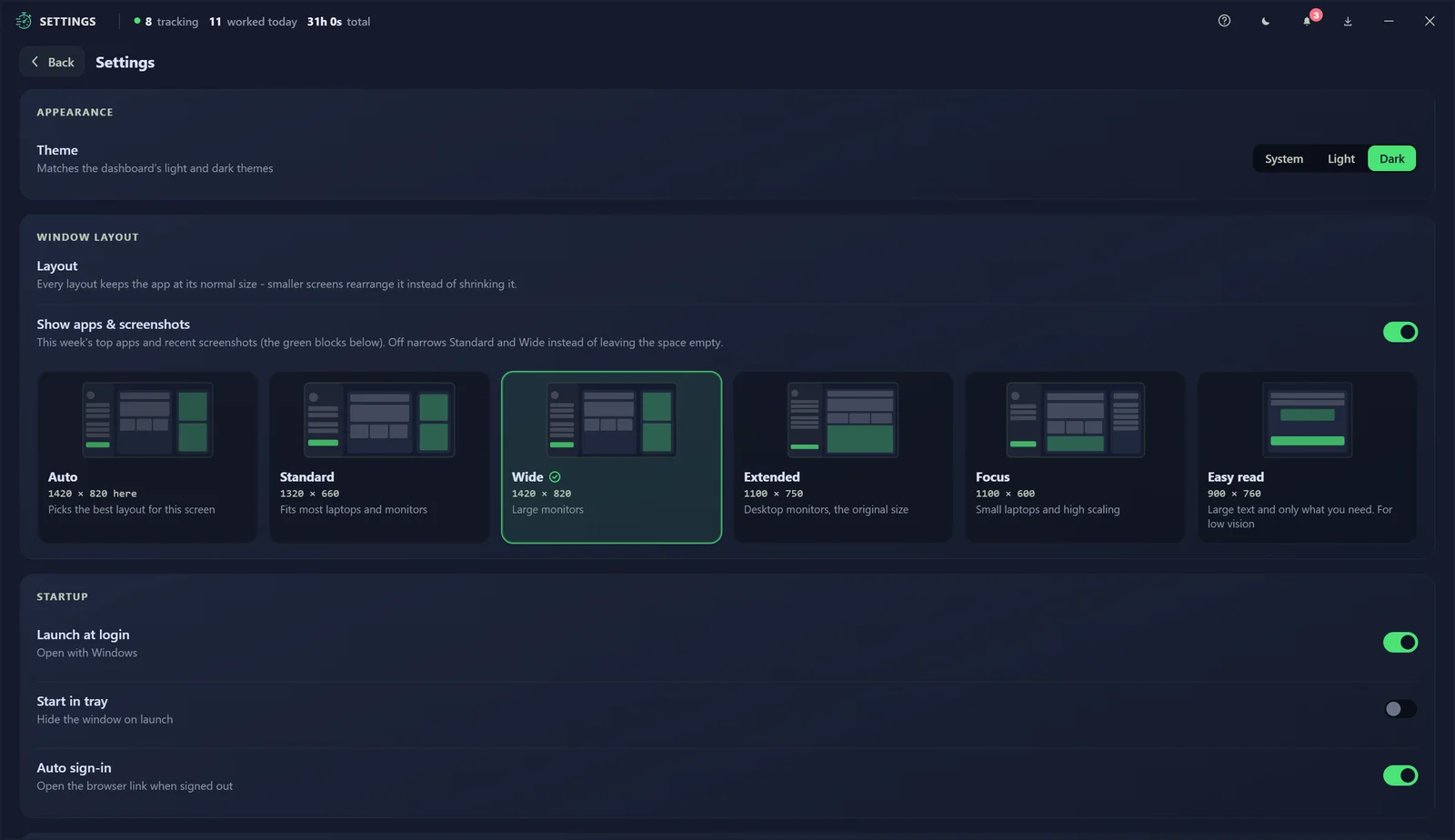Enable the Start in tray switch
The image size is (1455, 840).
point(1400,709)
